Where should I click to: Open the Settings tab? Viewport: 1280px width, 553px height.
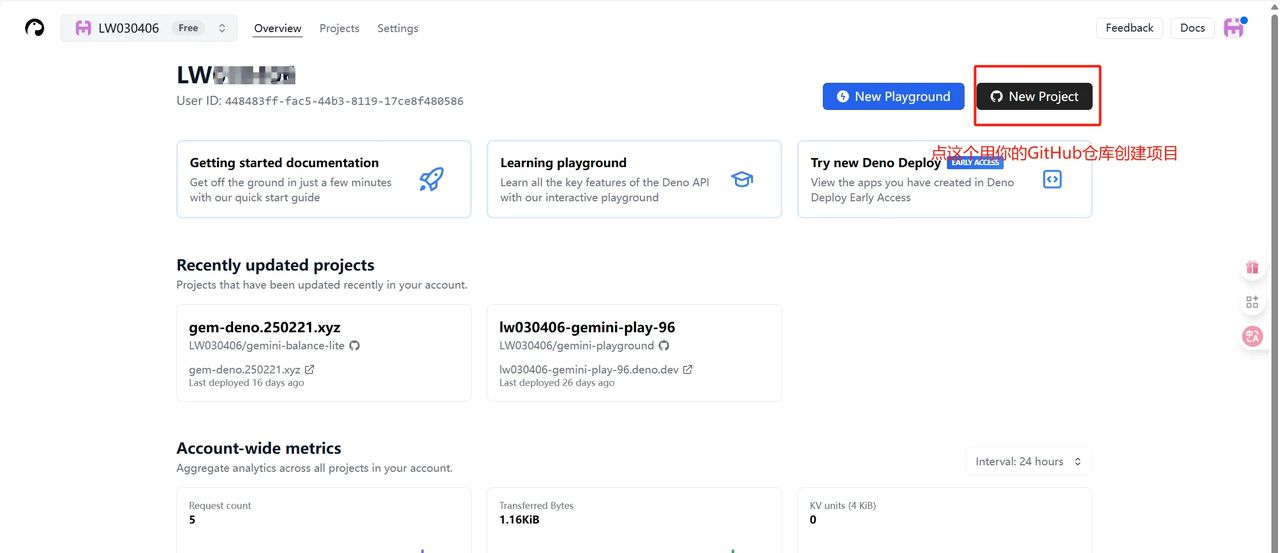[397, 28]
